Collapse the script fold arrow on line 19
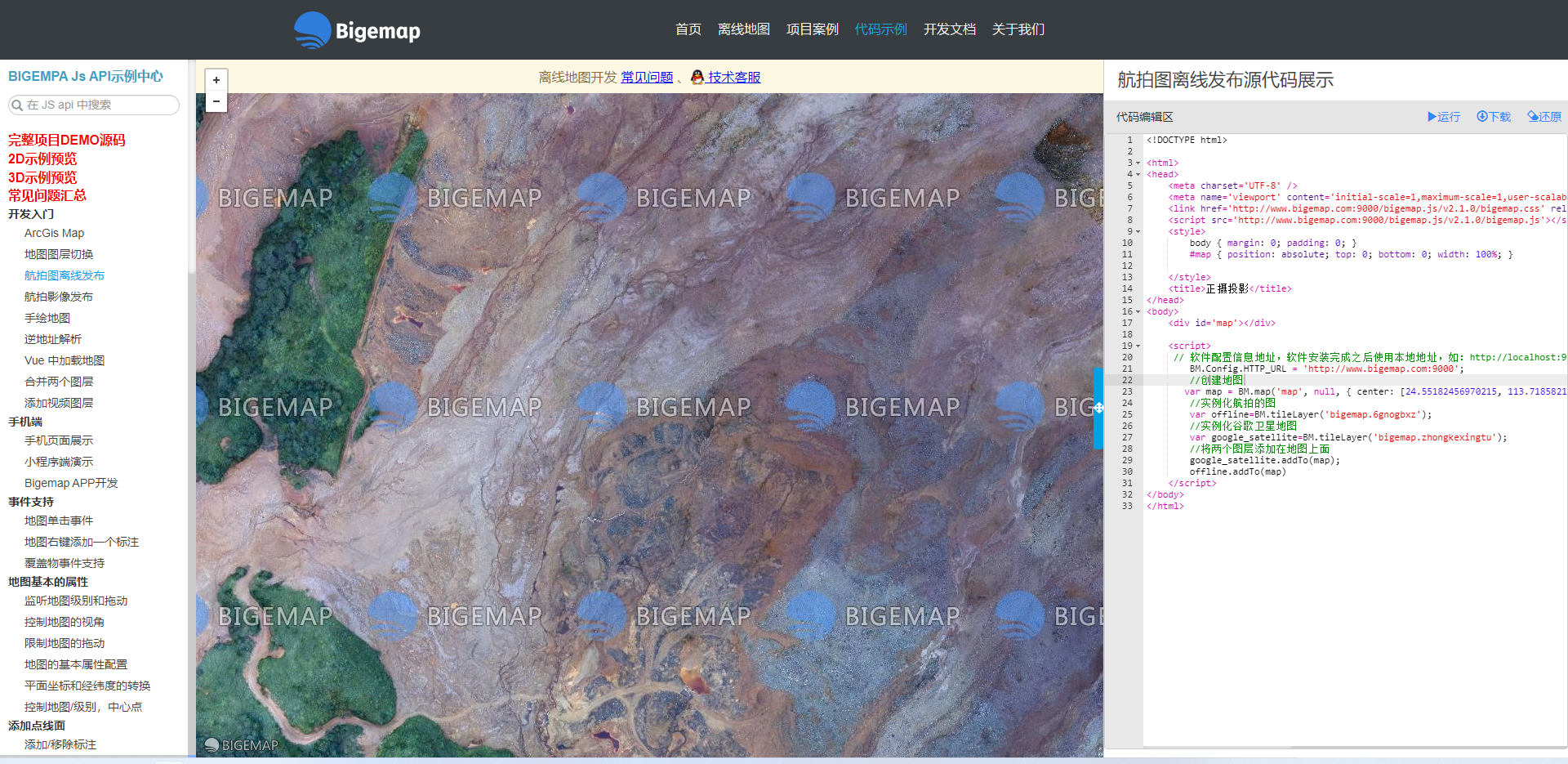The width and height of the screenshot is (1568, 764). coord(1138,346)
